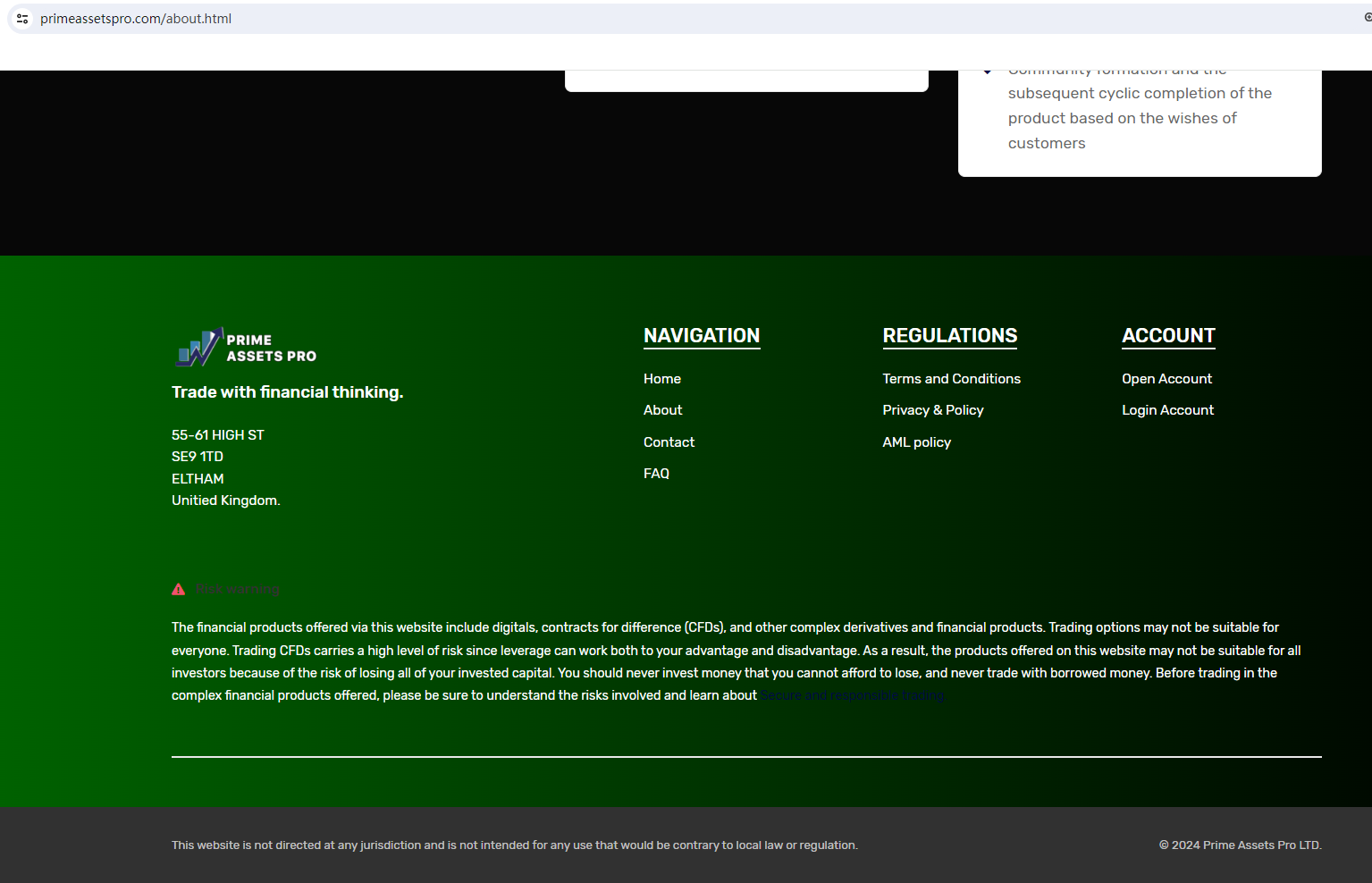Viewport: 1372px width, 883px height.
Task: Click the jurisdiction disclaimer text in bottom bar
Action: pos(515,845)
